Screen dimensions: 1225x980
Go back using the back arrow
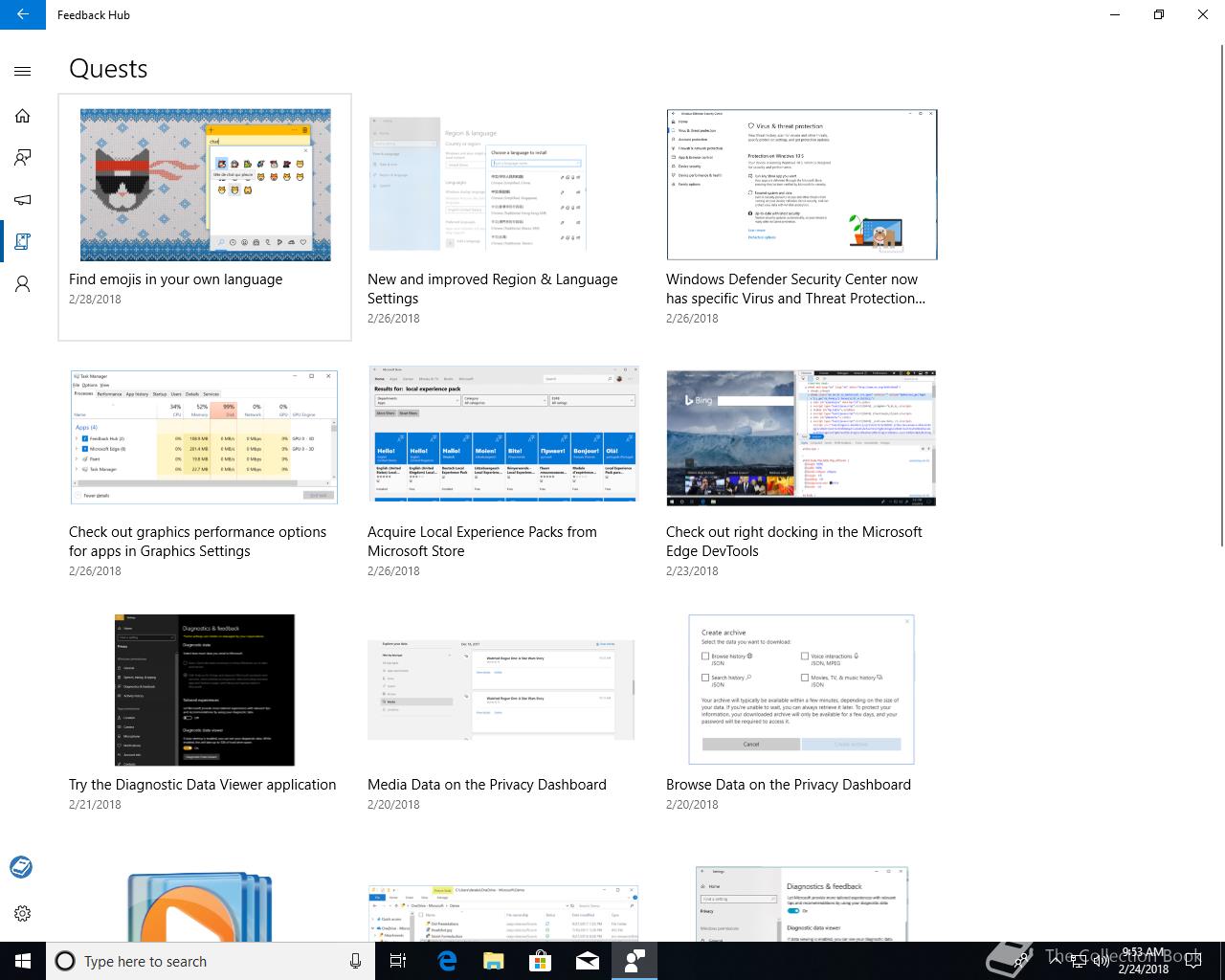point(23,14)
